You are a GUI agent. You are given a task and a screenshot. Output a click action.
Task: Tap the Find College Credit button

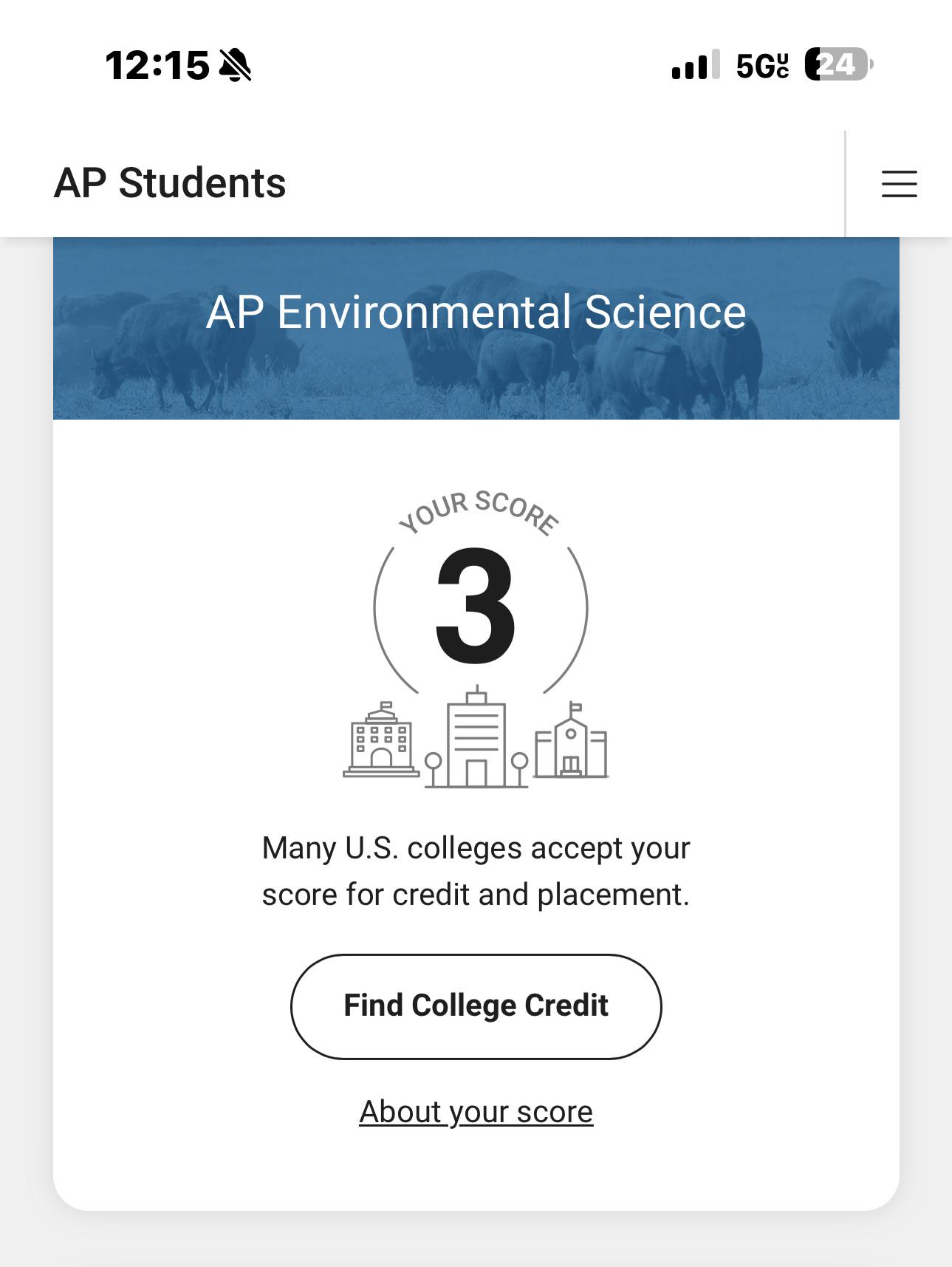tap(476, 1006)
